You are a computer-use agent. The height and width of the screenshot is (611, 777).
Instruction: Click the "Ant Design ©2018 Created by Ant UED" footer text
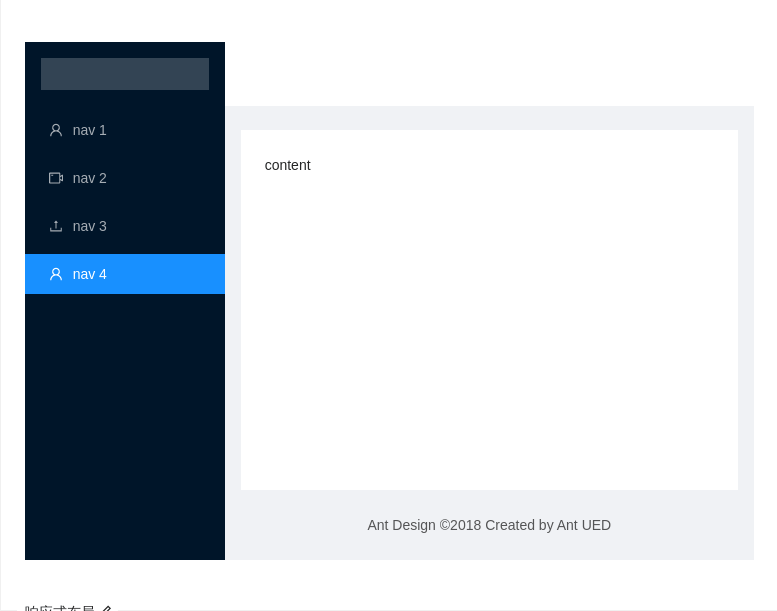pos(489,525)
